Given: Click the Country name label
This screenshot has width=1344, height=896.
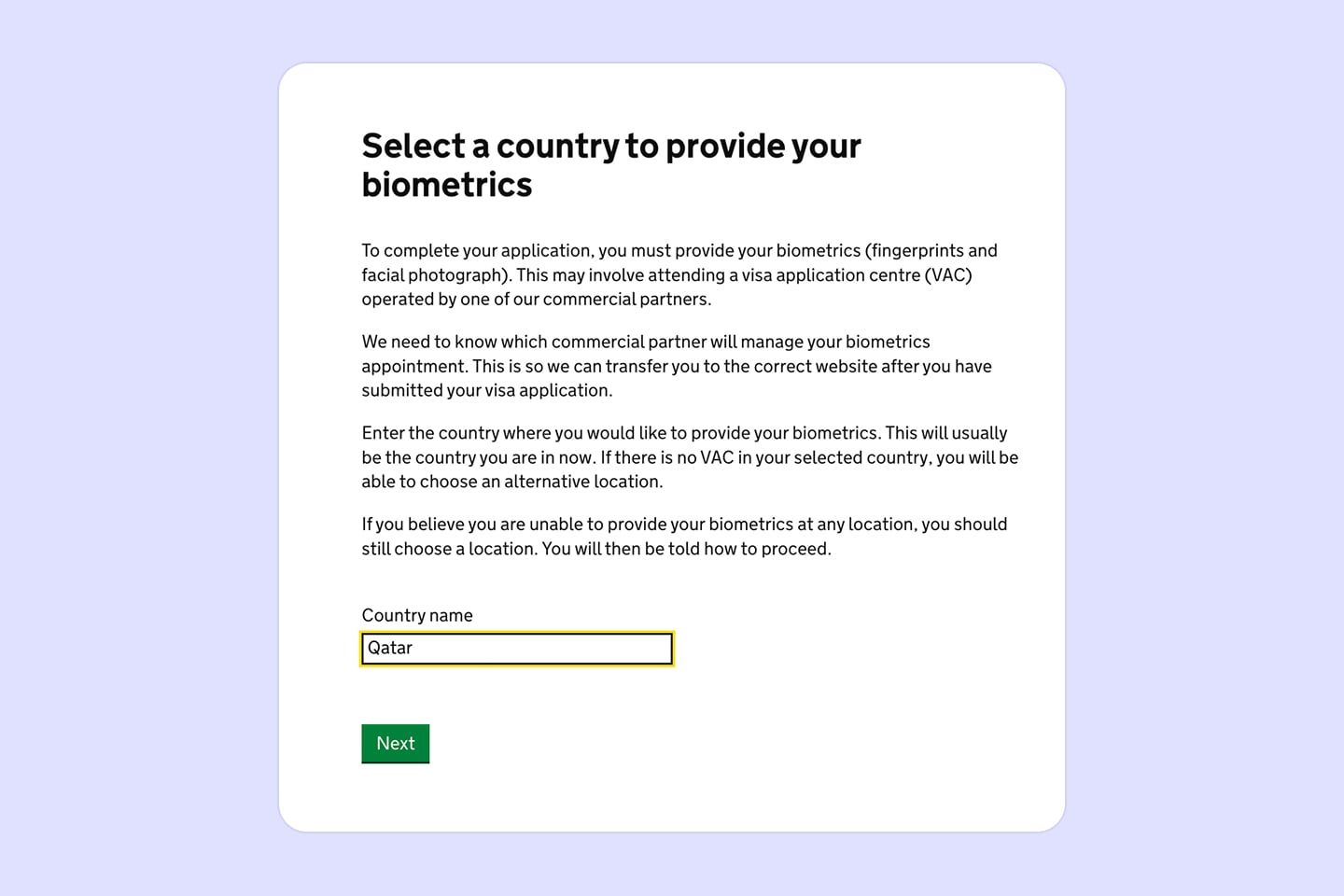Looking at the screenshot, I should 417,615.
